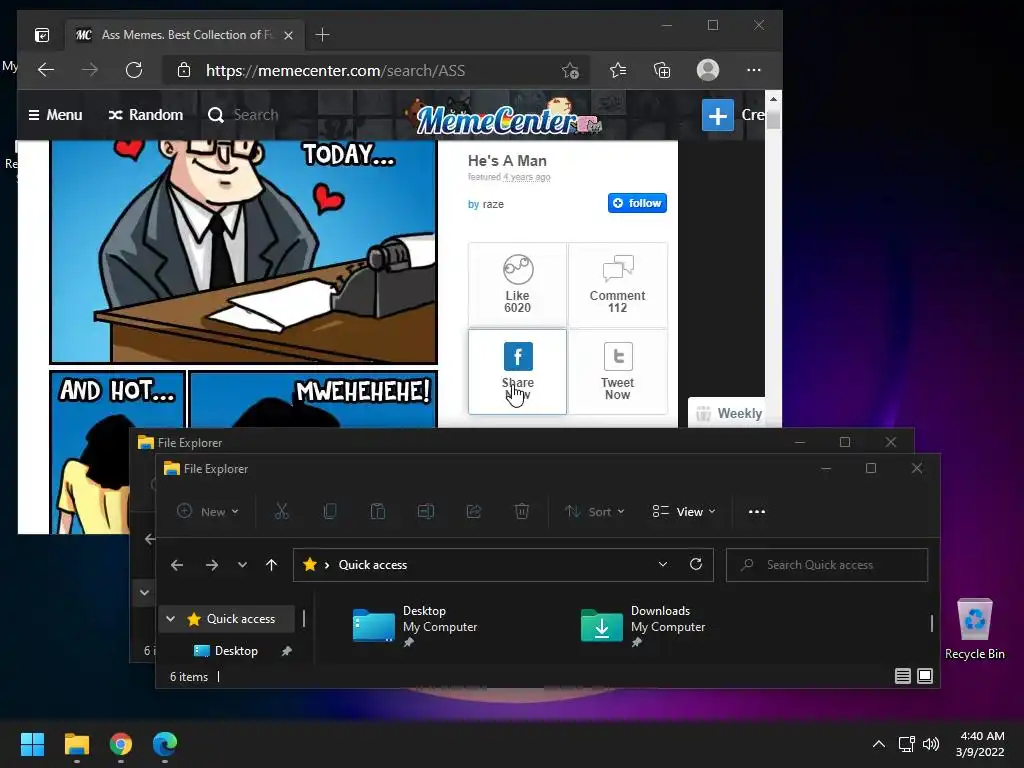Show hidden icons tray chevron
This screenshot has height=768, width=1024.
click(x=879, y=744)
